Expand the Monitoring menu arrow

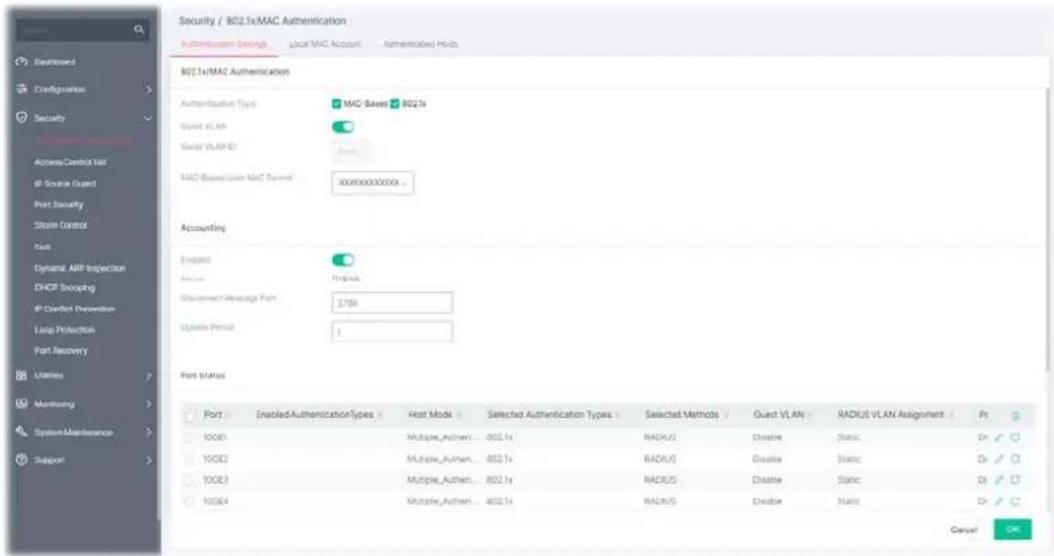[149, 404]
